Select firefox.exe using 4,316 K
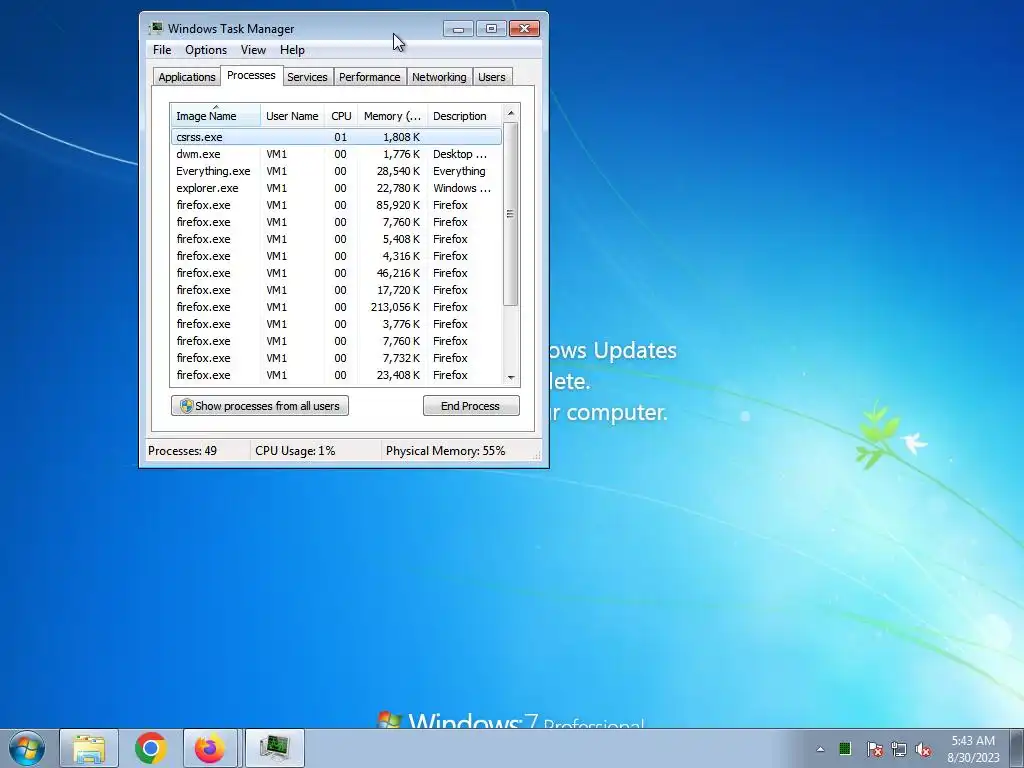1024x768 pixels. coord(336,256)
